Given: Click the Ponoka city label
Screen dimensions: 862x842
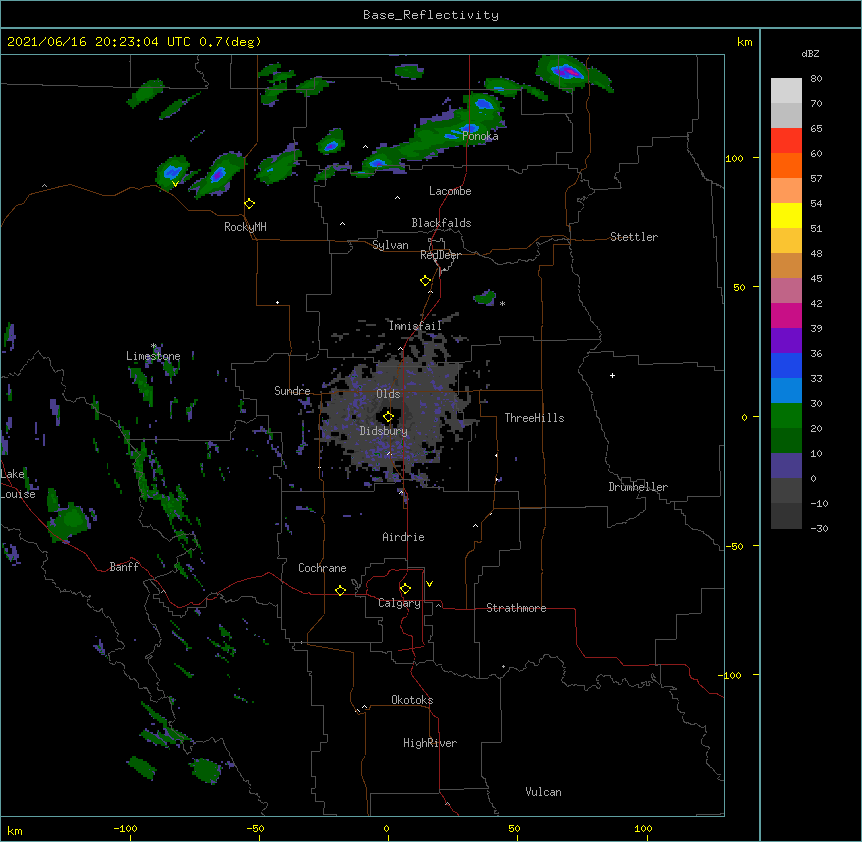Looking at the screenshot, I should pyautogui.click(x=480, y=136).
